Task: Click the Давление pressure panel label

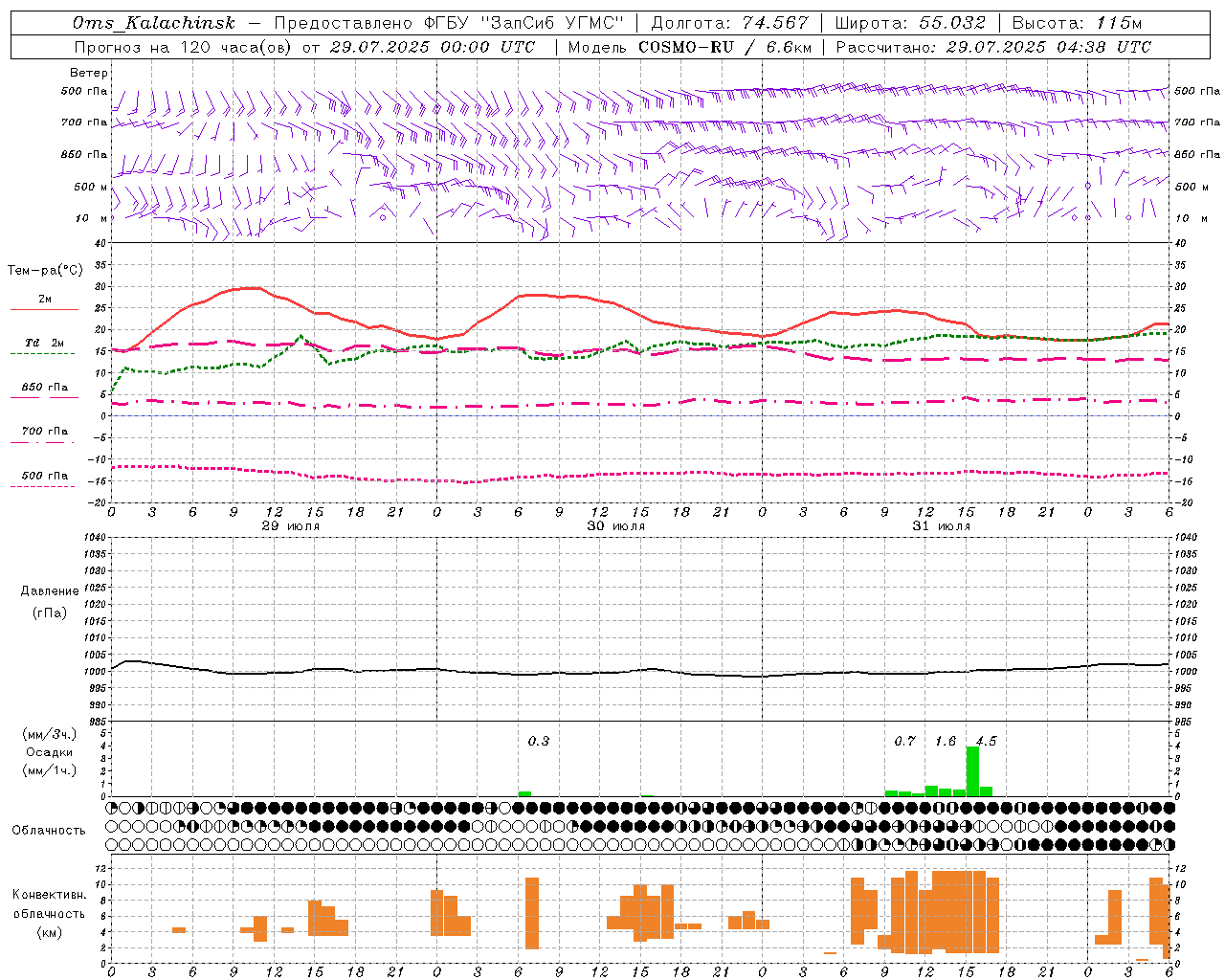Action: click(x=49, y=591)
